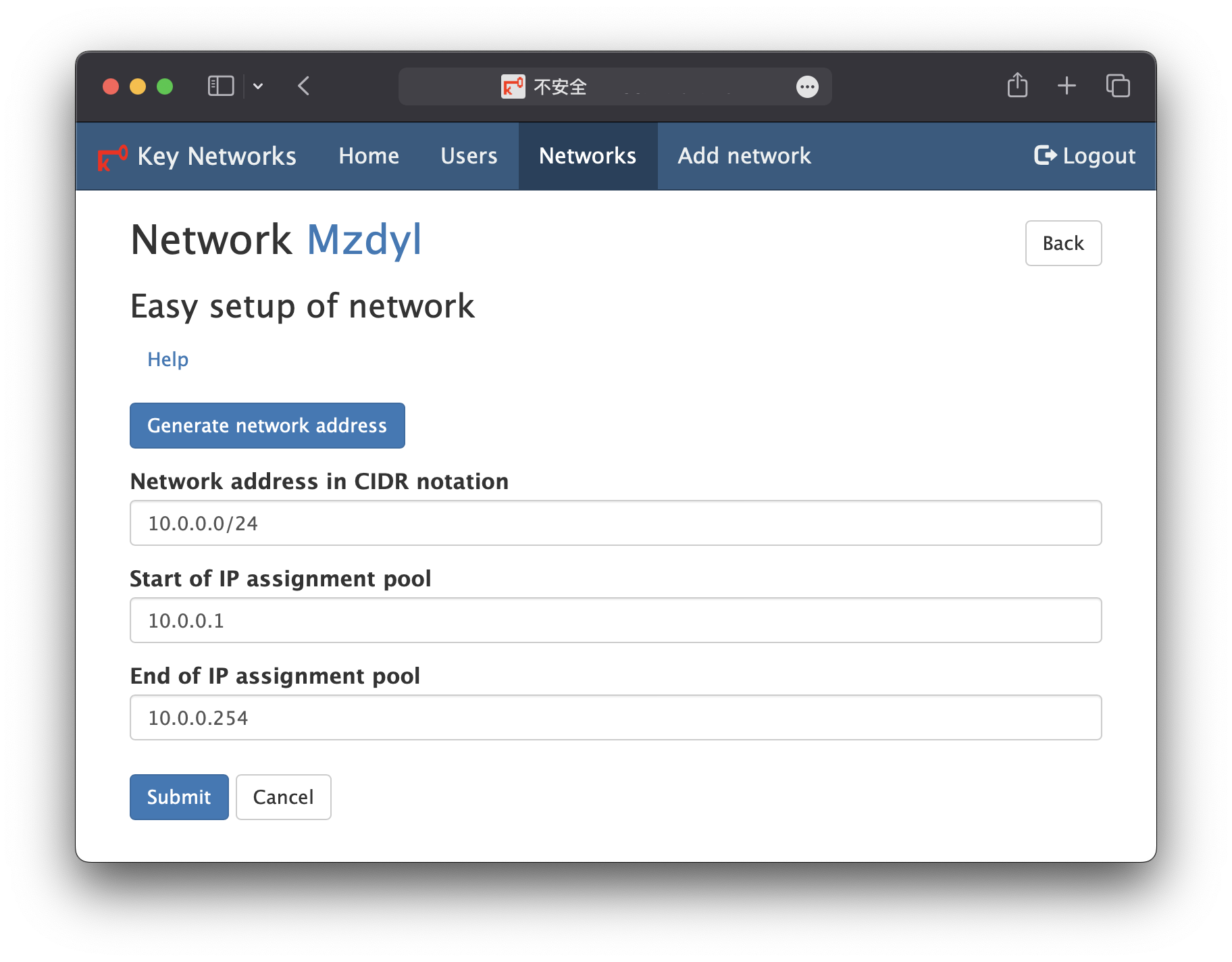The image size is (1232, 962).
Task: Expand the sidebar options chevron dropdown
Action: pyautogui.click(x=258, y=86)
